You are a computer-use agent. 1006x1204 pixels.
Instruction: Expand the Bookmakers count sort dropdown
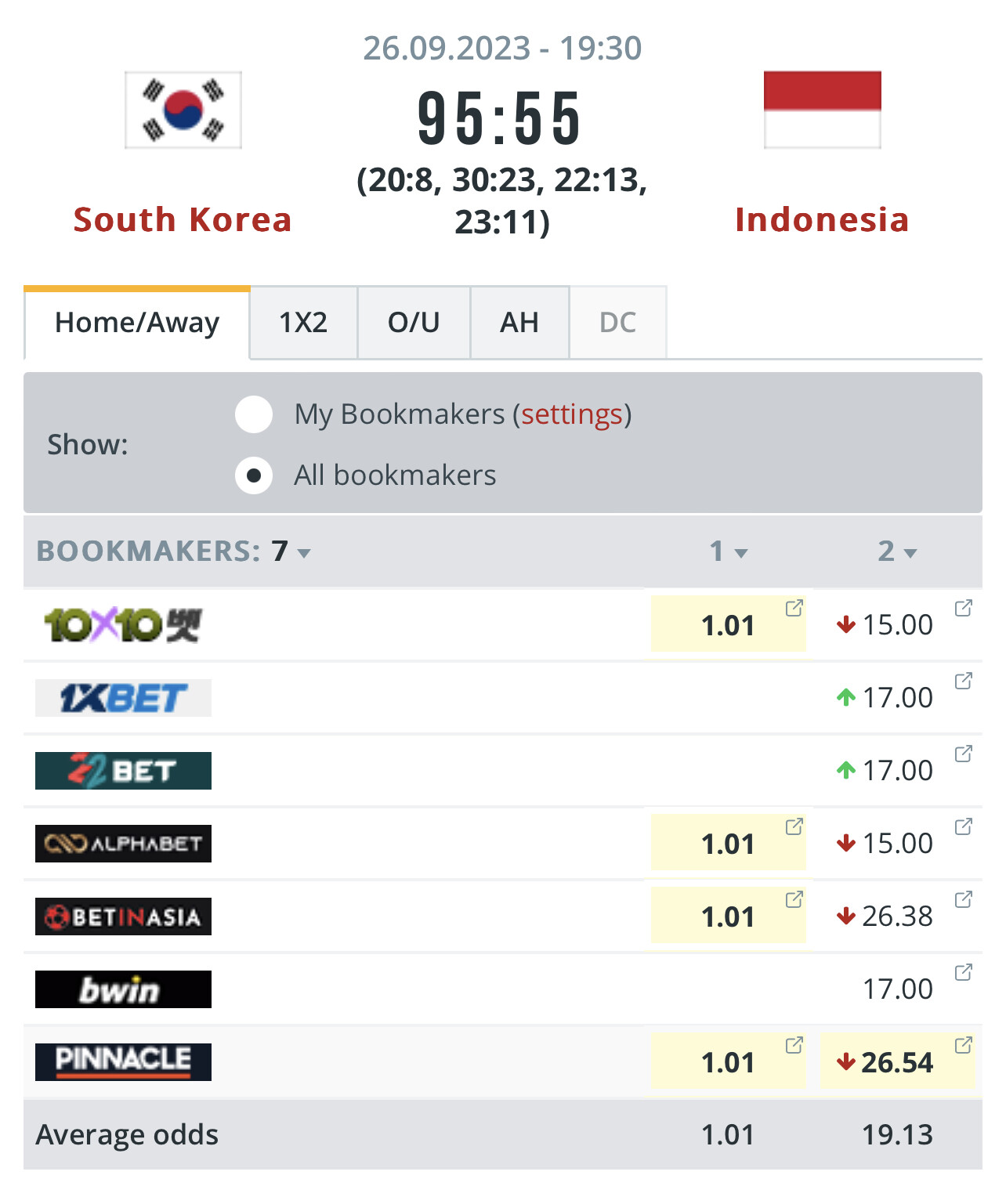[303, 553]
